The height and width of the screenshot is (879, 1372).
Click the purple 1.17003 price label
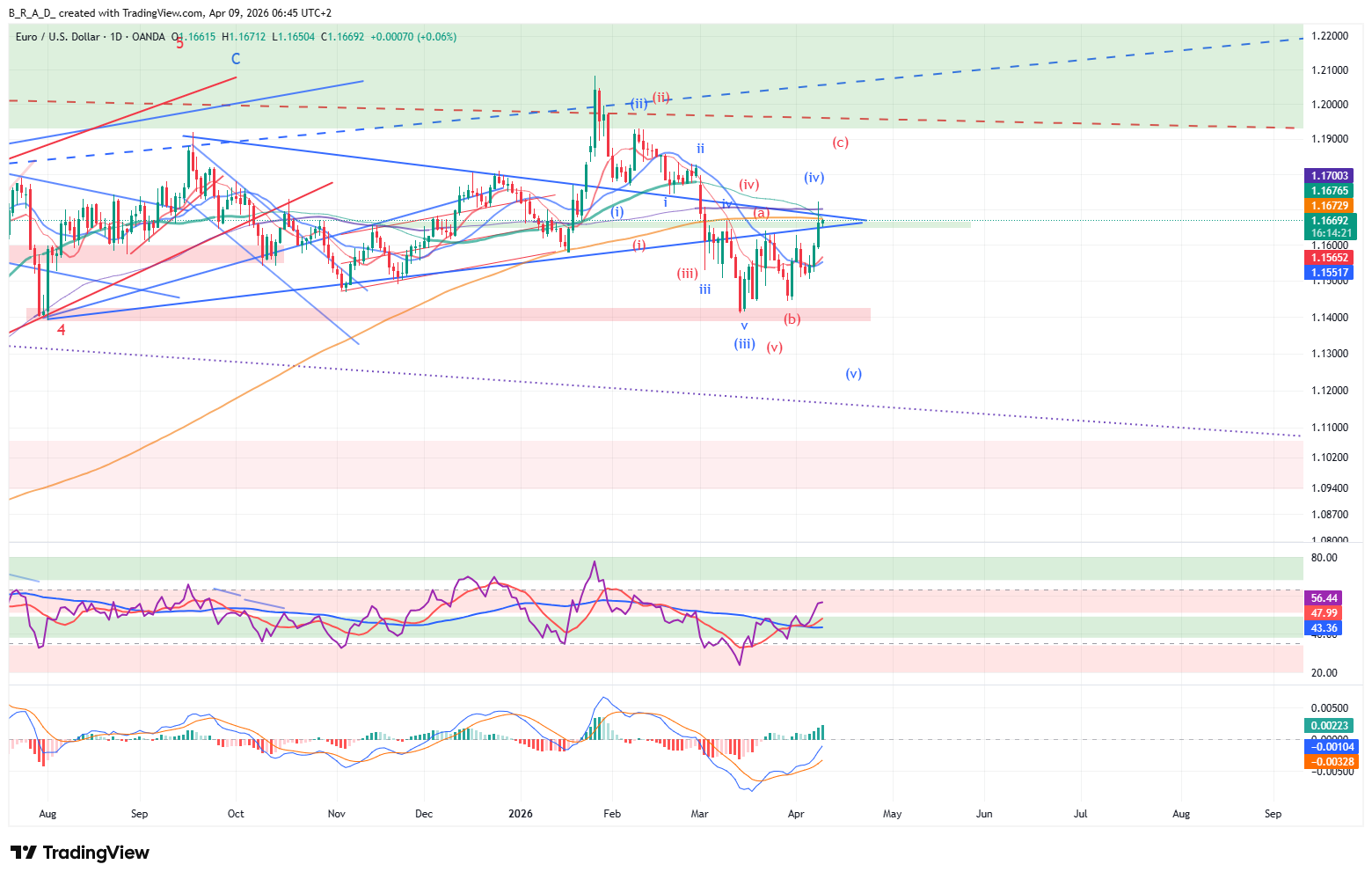[1329, 176]
